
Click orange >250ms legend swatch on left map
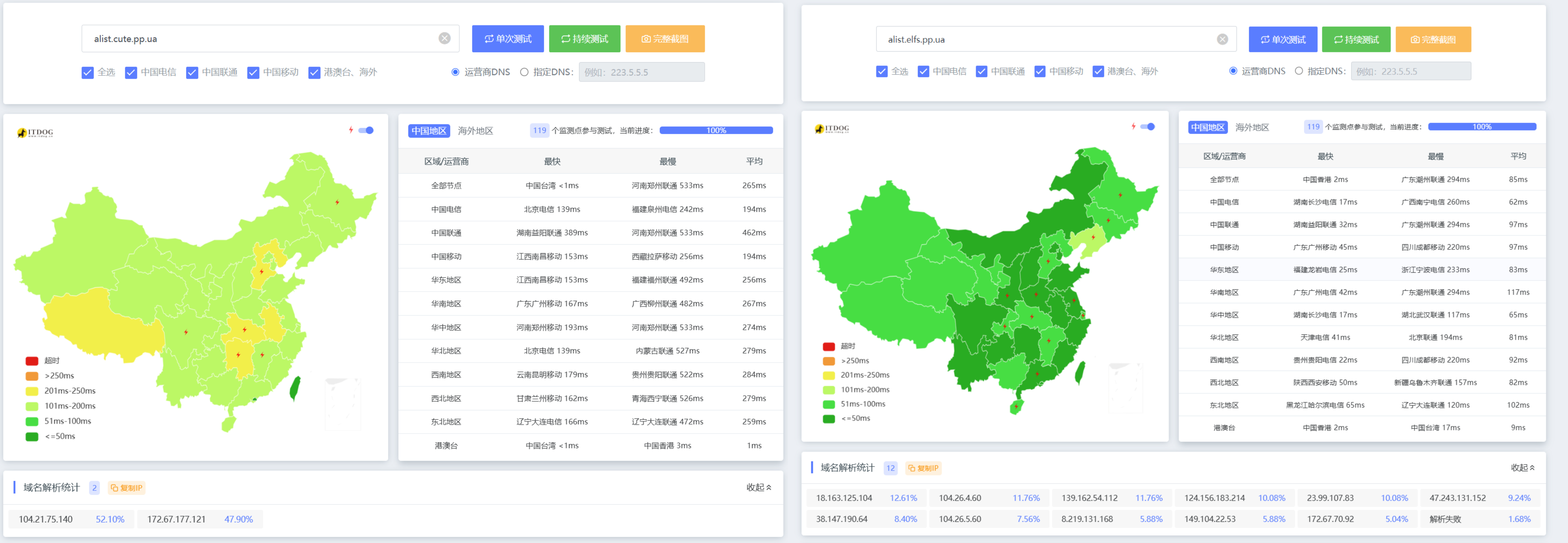[32, 376]
